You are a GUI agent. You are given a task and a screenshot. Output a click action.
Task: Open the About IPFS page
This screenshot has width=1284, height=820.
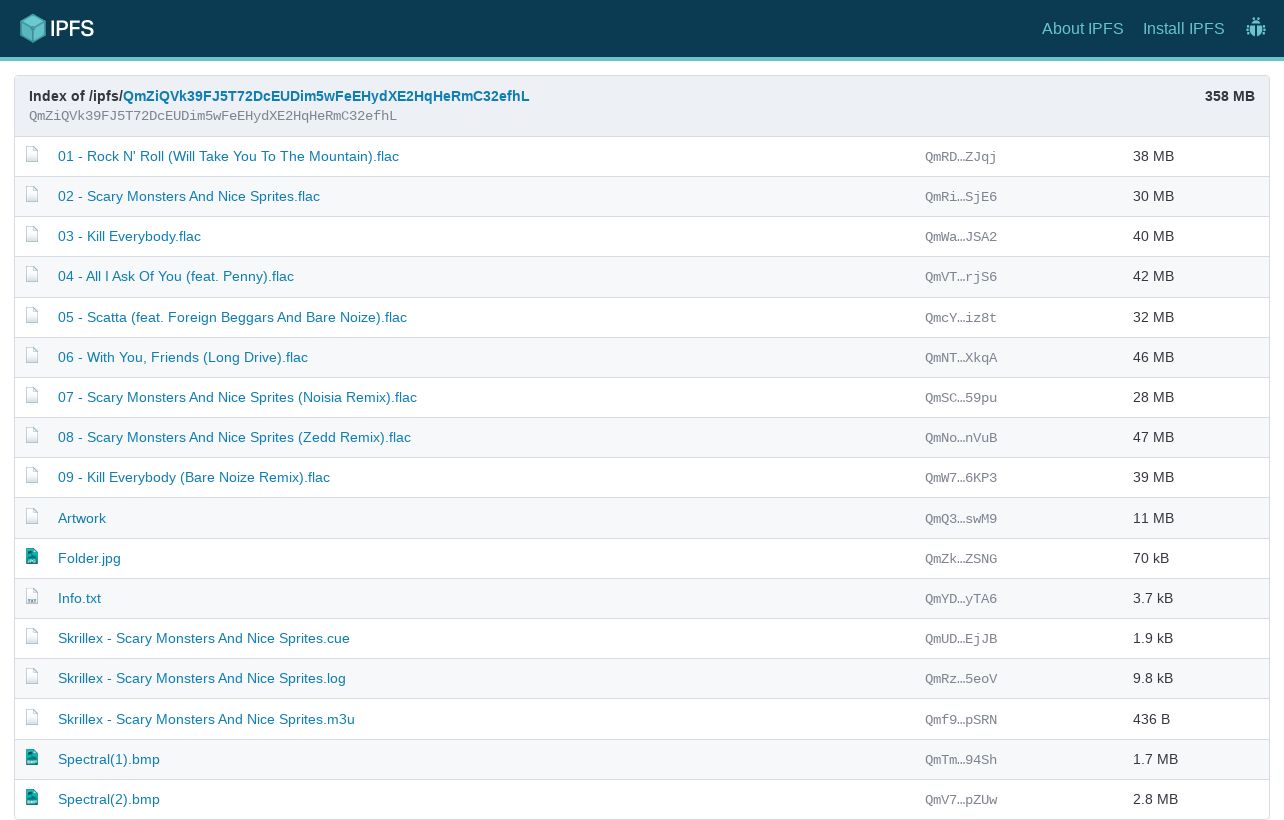click(1082, 28)
